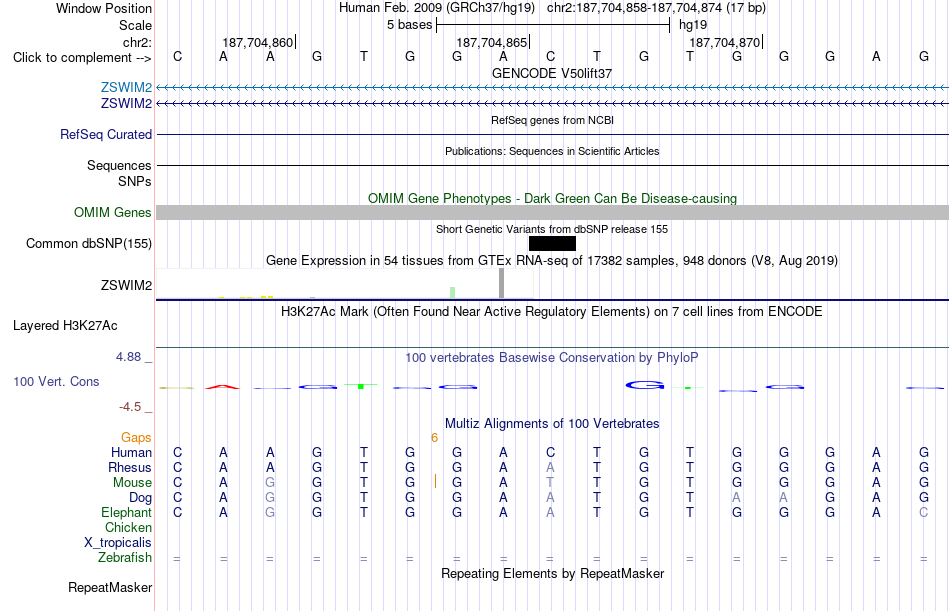Click the 100 Vert. Cons label
Image resolution: width=950 pixels, height=611 pixels.
pyautogui.click(x=56, y=382)
